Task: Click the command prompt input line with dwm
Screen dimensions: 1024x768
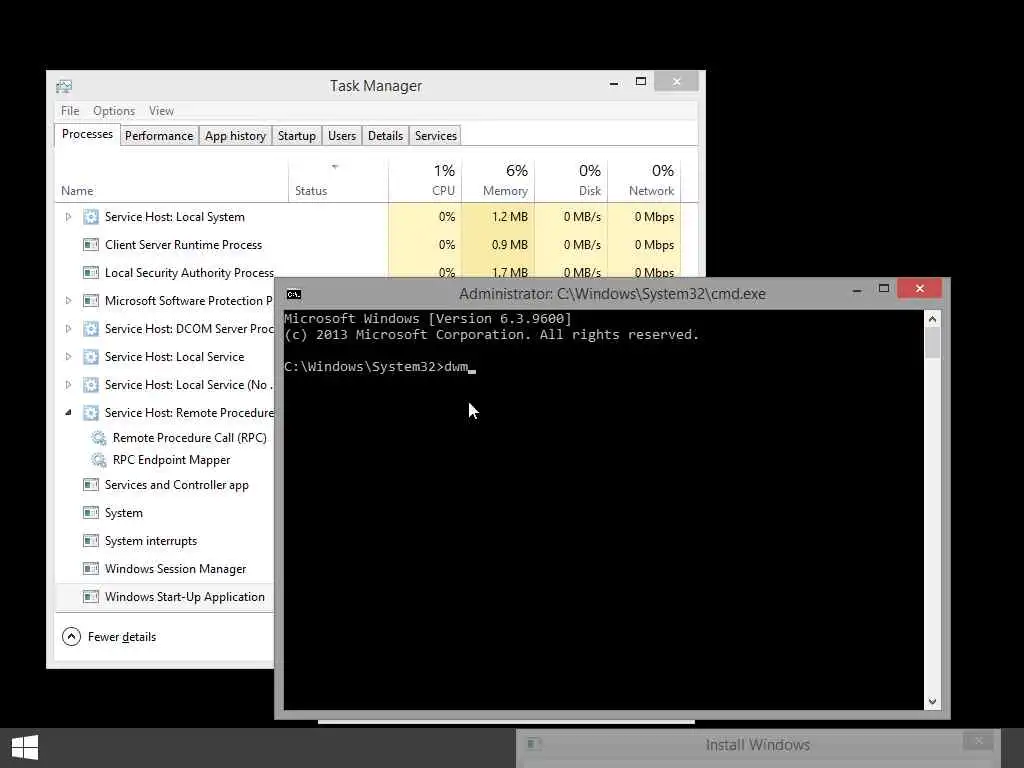Action: [x=380, y=366]
